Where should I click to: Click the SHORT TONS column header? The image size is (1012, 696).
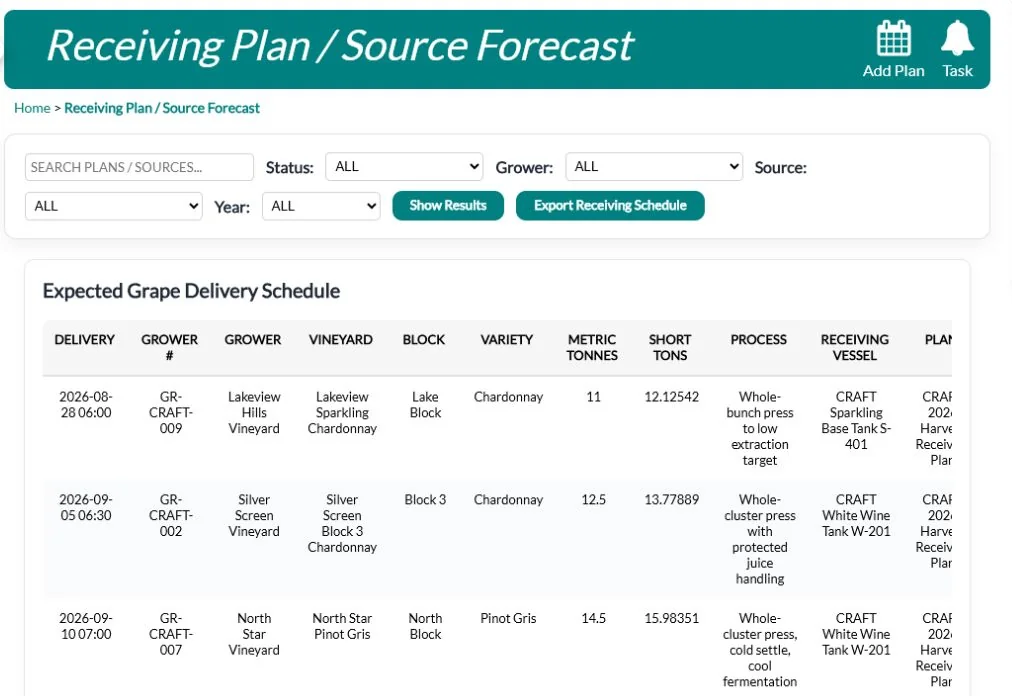click(670, 347)
